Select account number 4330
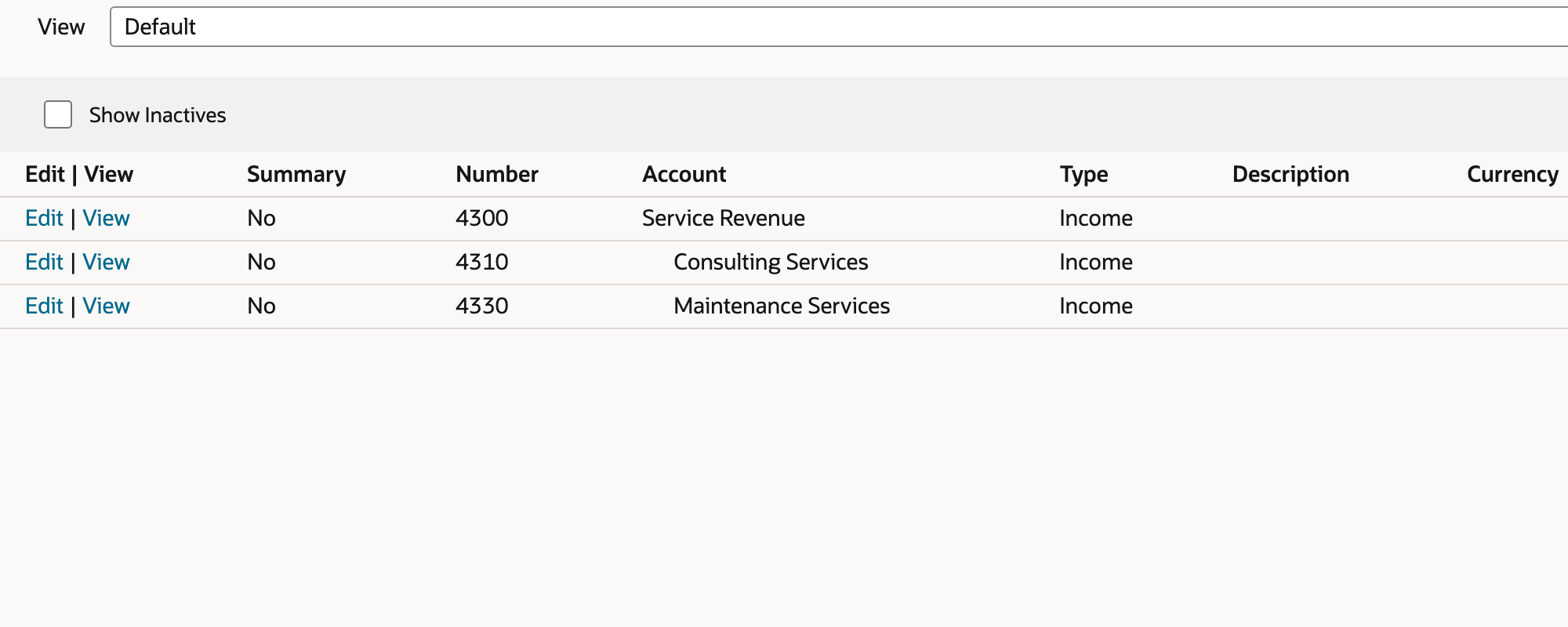1568x627 pixels. (x=482, y=306)
